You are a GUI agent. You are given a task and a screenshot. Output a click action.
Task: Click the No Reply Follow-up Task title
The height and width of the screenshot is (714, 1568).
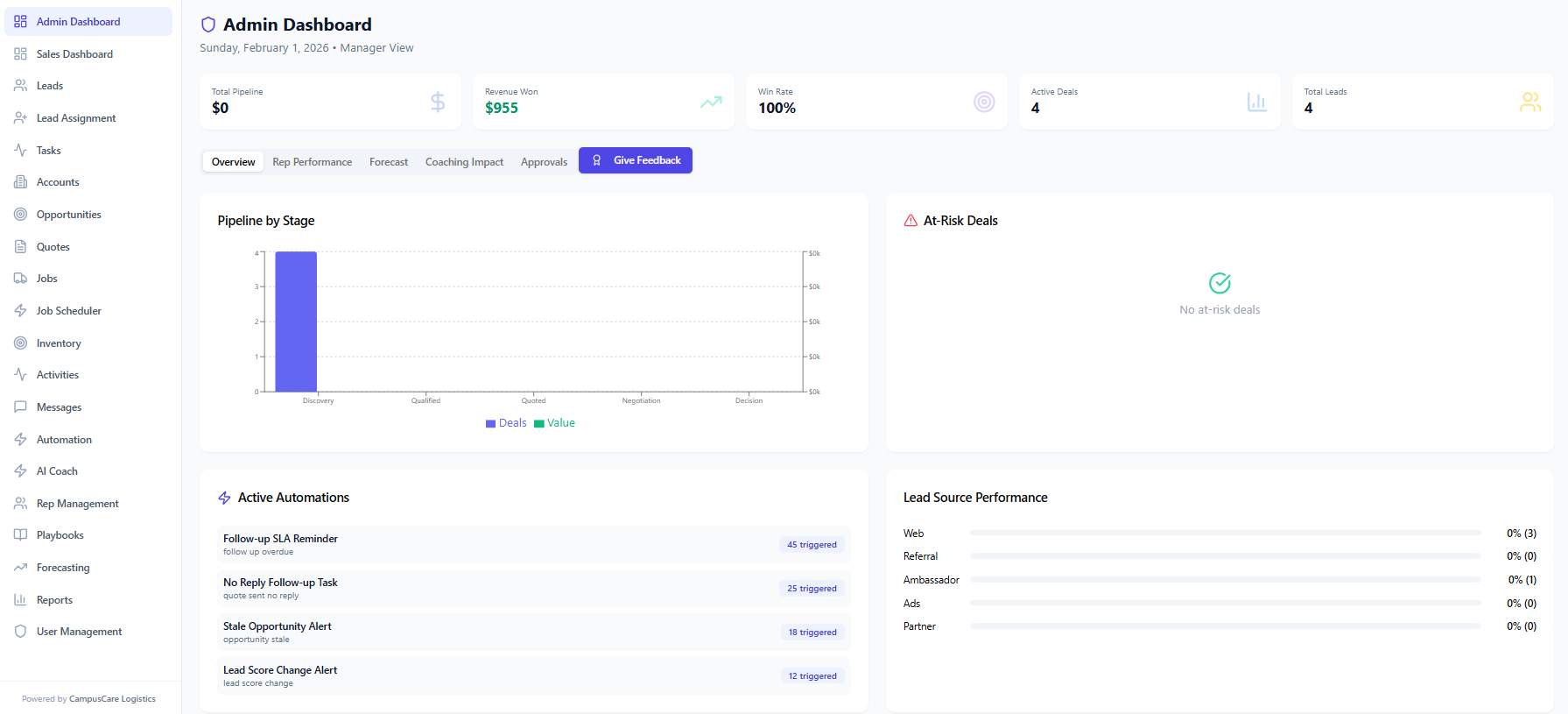(280, 583)
